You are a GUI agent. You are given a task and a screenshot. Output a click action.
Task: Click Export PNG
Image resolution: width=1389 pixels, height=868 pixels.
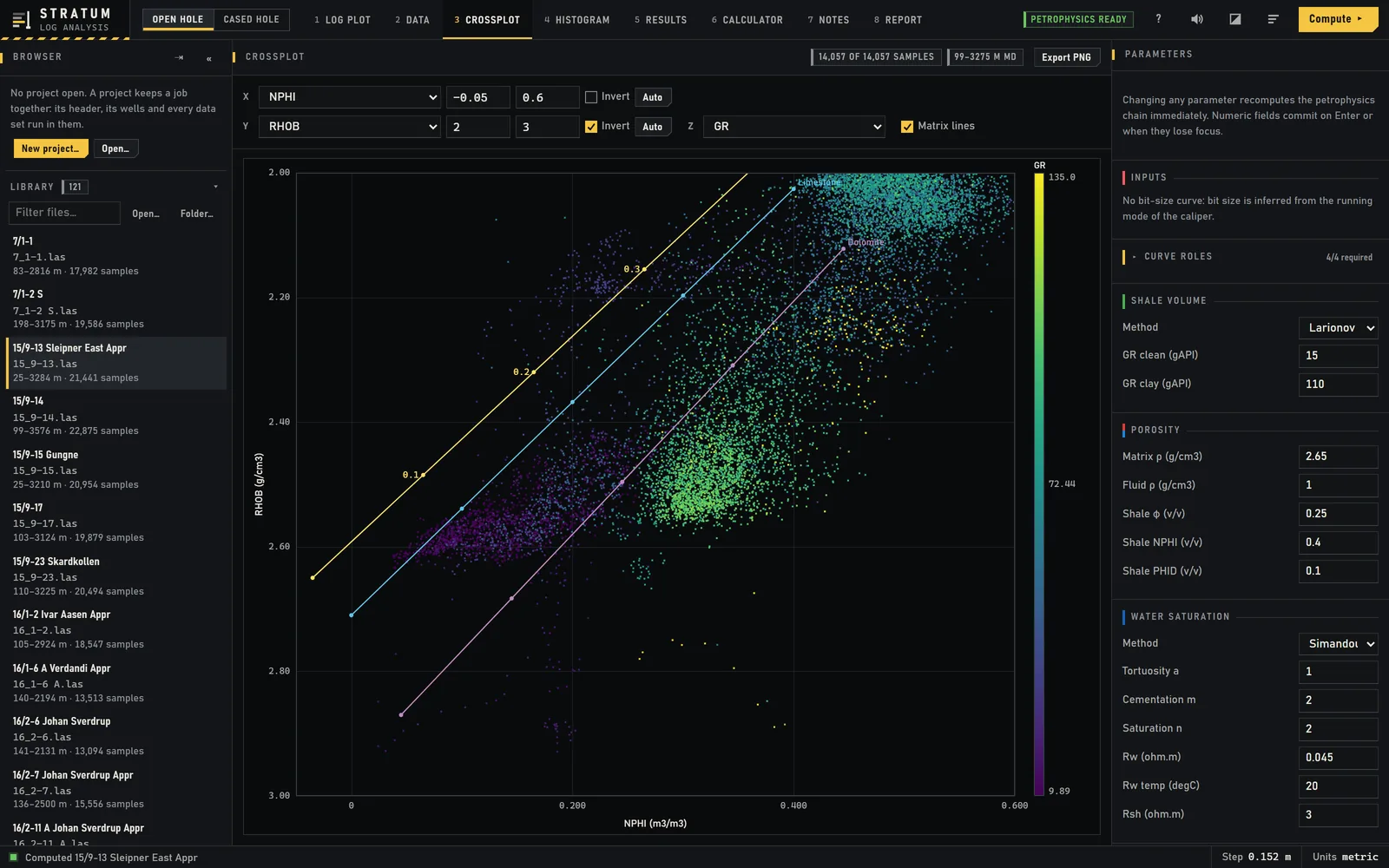pos(1066,57)
